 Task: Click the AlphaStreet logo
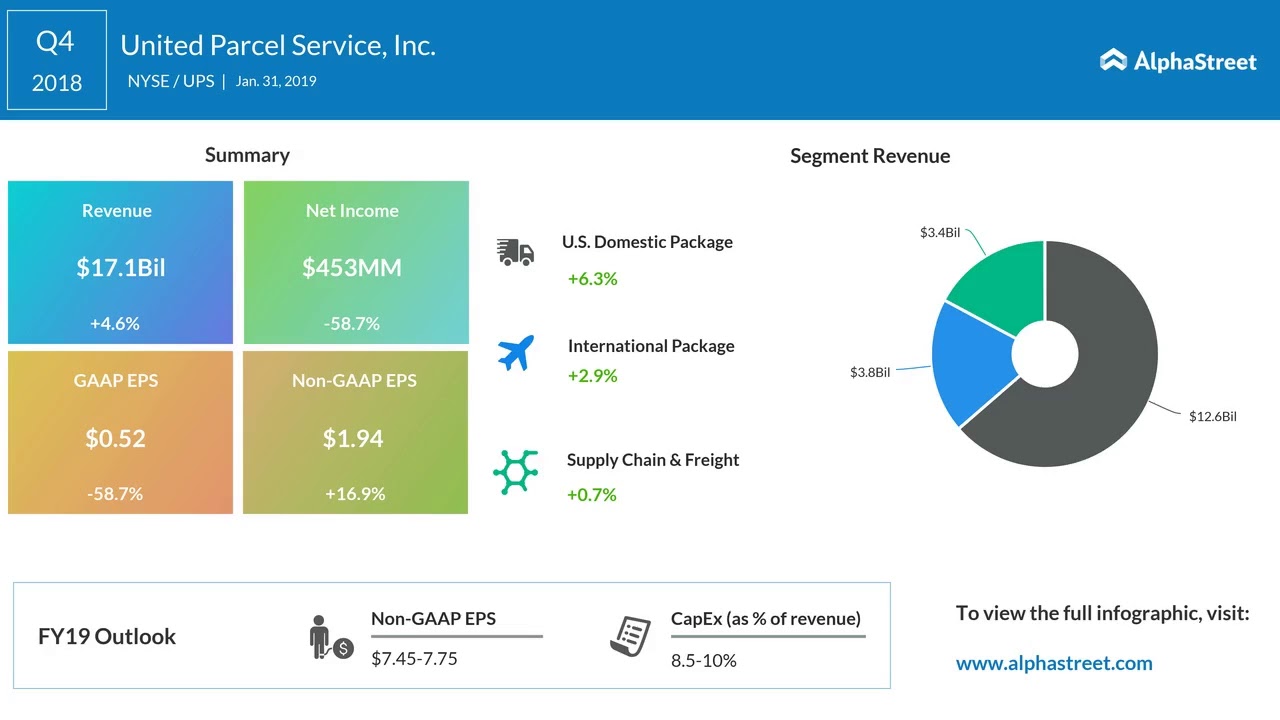click(x=1178, y=61)
